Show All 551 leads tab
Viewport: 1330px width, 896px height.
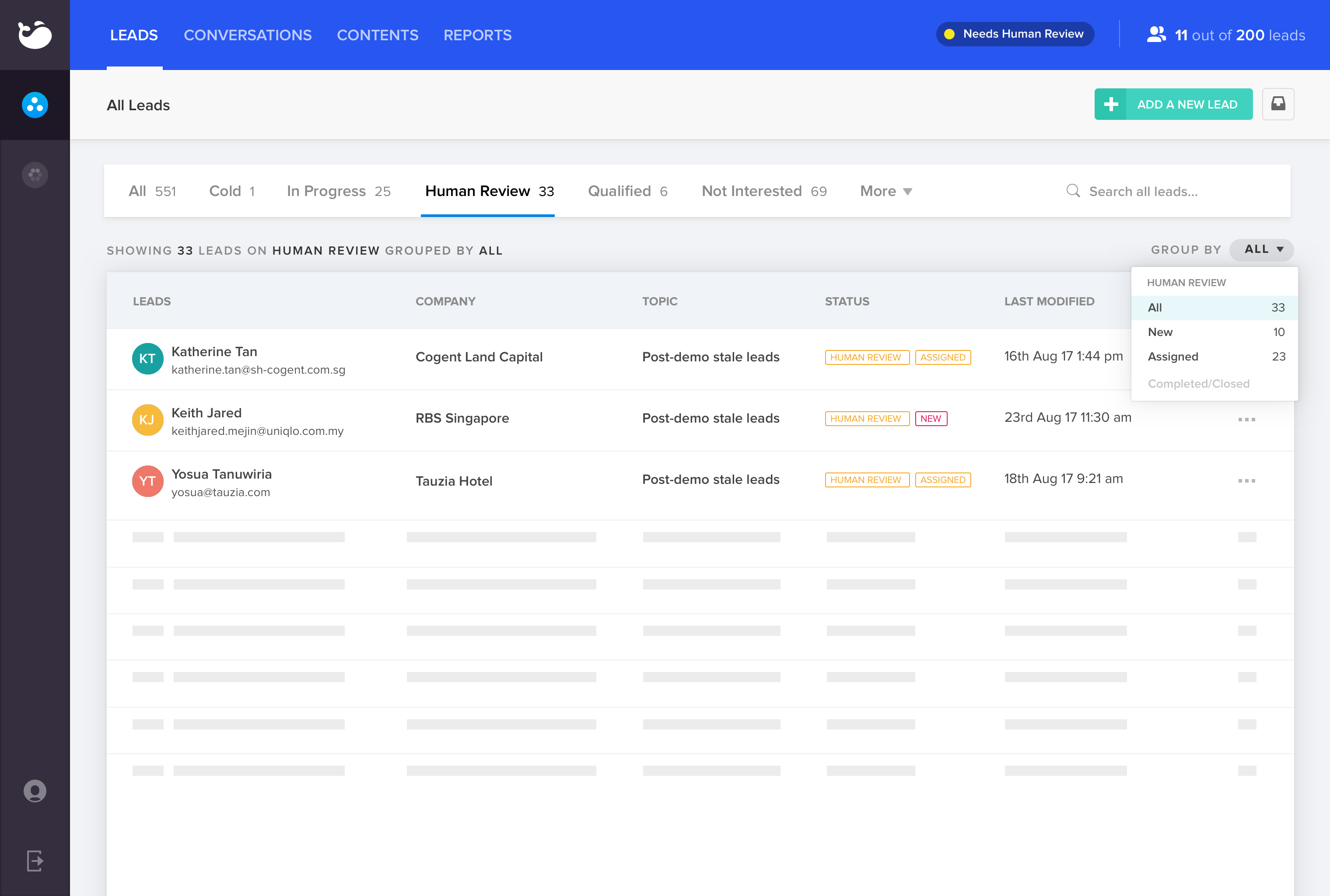[153, 191]
